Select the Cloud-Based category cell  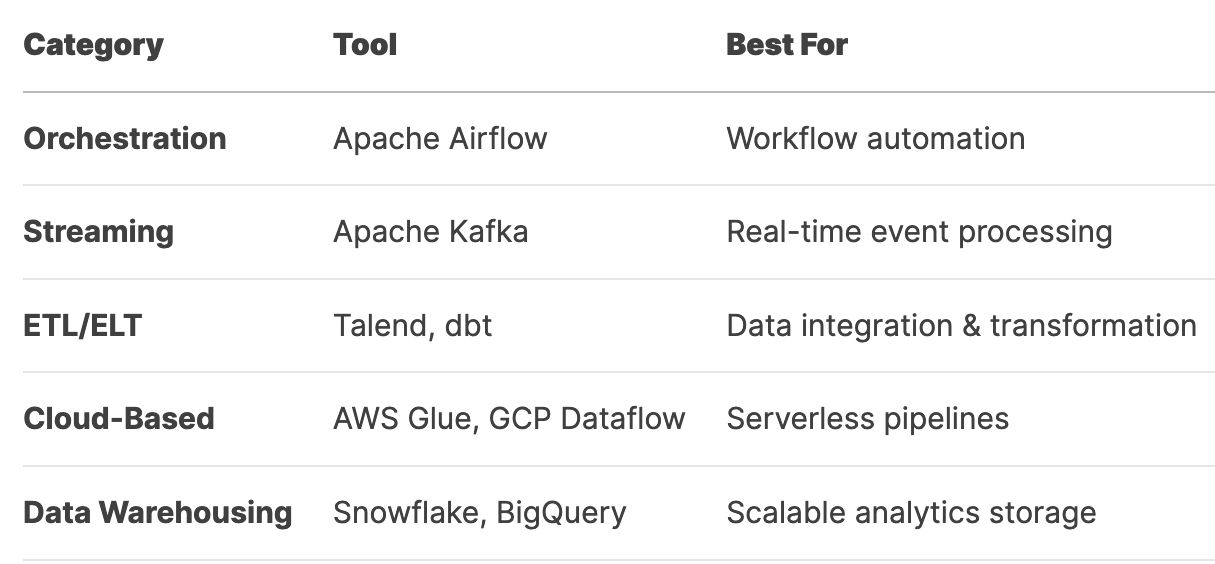pyautogui.click(x=119, y=418)
